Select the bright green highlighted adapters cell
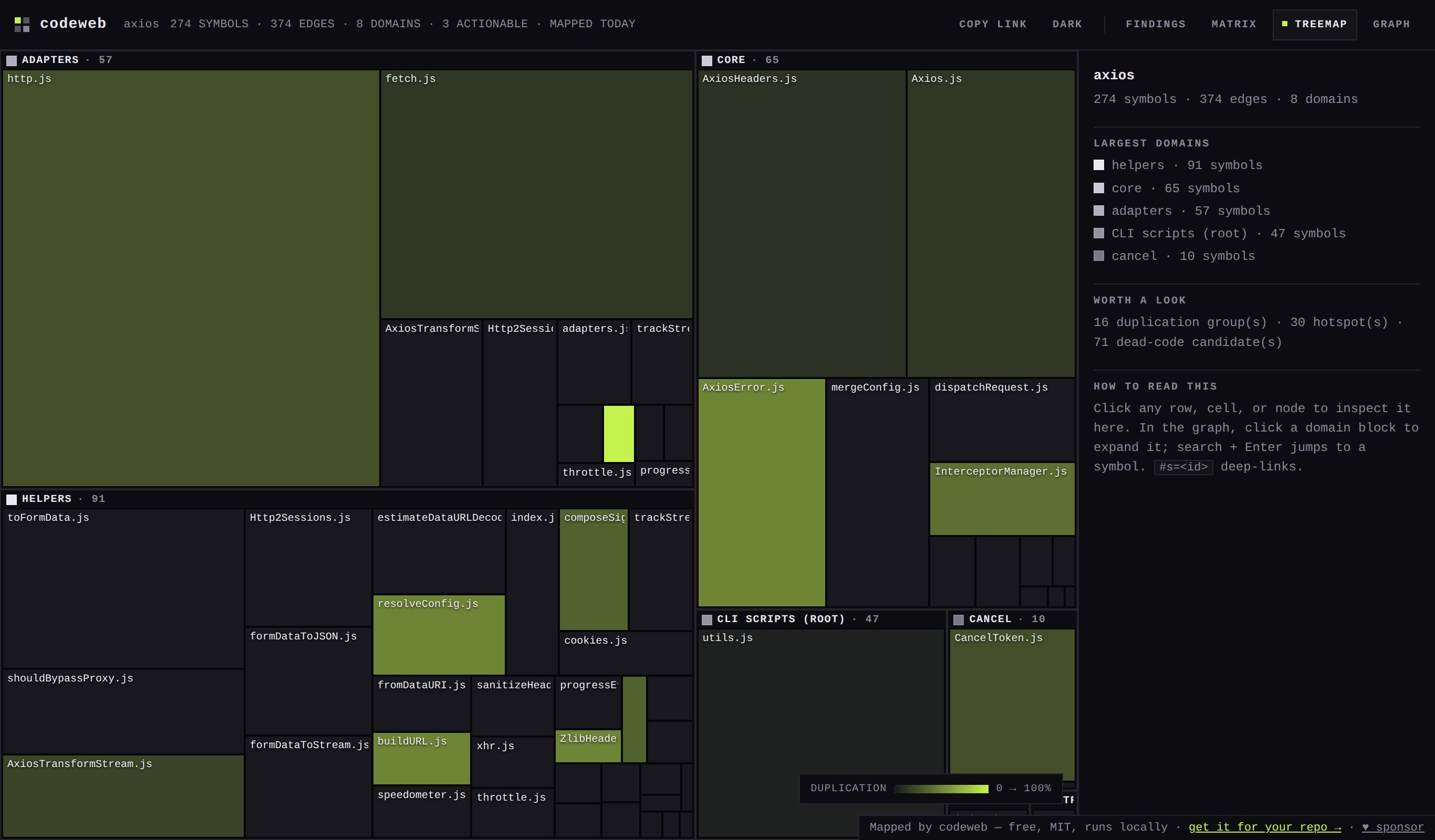The width and height of the screenshot is (1435, 840). (618, 434)
